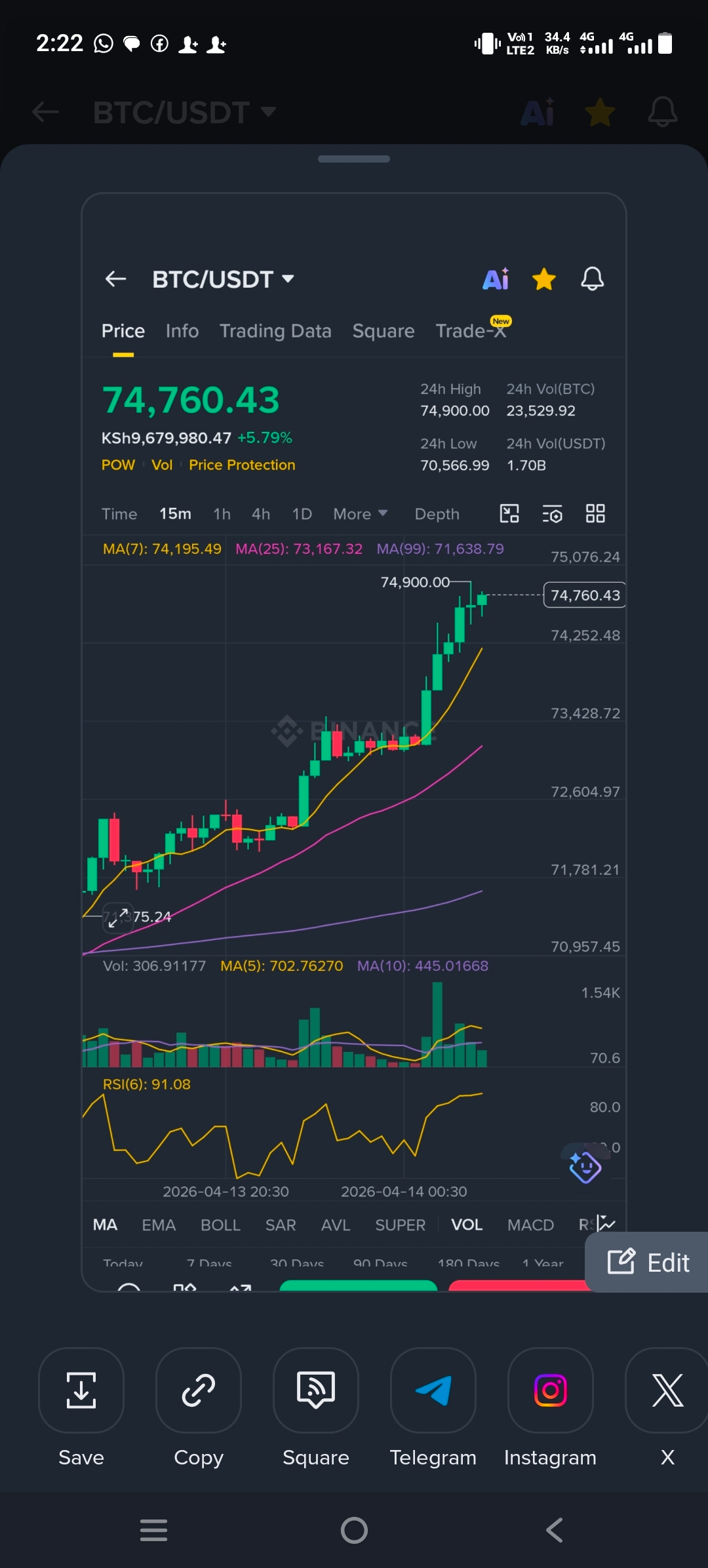The height and width of the screenshot is (1568, 708).
Task: Tap the alert bell in preview
Action: pos(593,279)
